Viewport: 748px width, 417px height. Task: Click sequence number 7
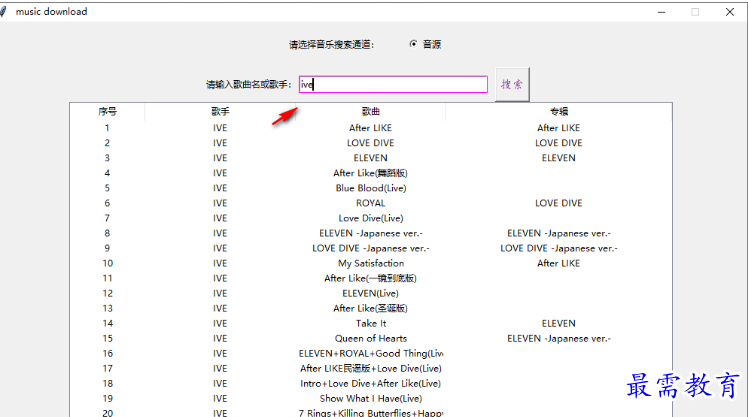coord(107,218)
